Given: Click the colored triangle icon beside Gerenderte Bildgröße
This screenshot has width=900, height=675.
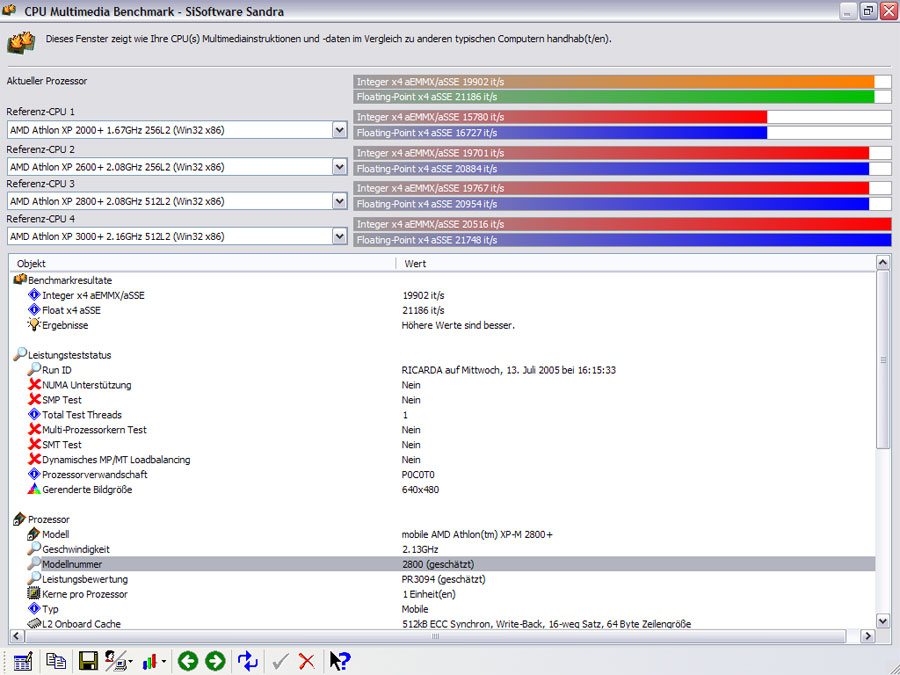Looking at the screenshot, I should pos(34,489).
